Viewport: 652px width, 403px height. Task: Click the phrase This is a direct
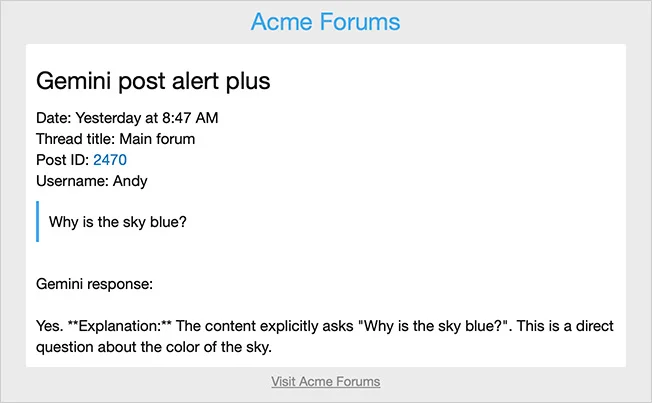pos(565,326)
